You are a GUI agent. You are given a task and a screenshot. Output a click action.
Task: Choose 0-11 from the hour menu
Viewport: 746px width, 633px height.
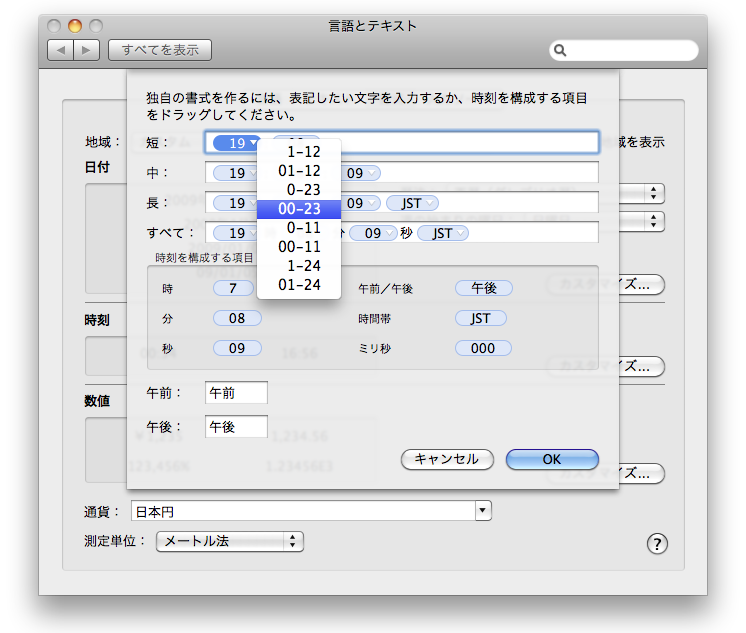point(299,228)
